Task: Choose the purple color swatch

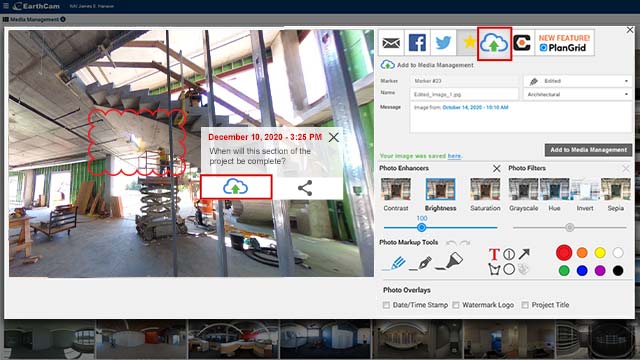Action: (x=600, y=271)
